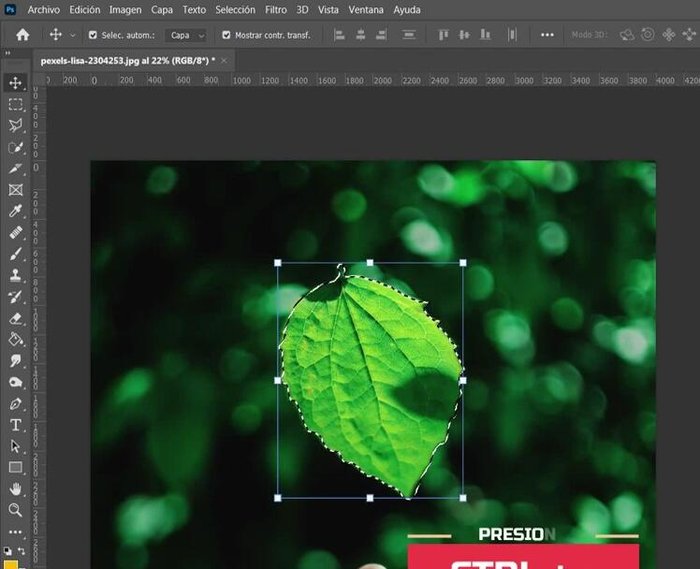Viewport: 700px width, 569px height.
Task: Select the Smudge tool
Action: point(16,361)
